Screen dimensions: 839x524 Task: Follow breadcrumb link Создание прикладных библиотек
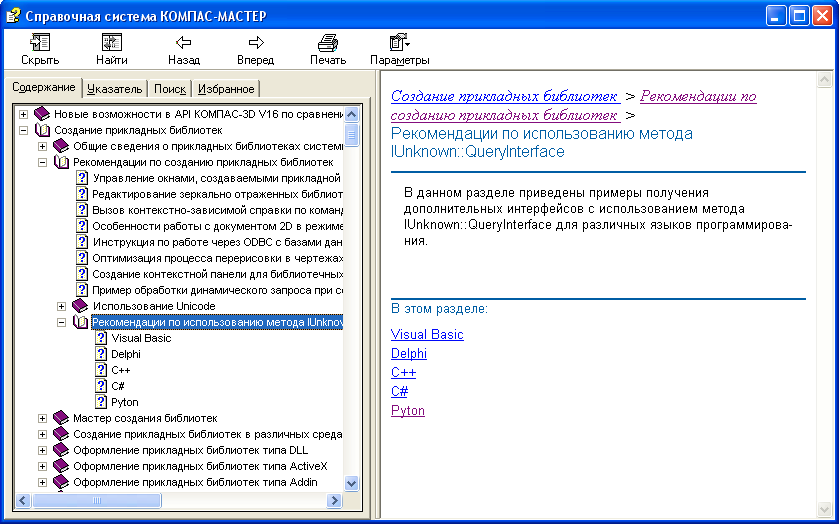(505, 96)
